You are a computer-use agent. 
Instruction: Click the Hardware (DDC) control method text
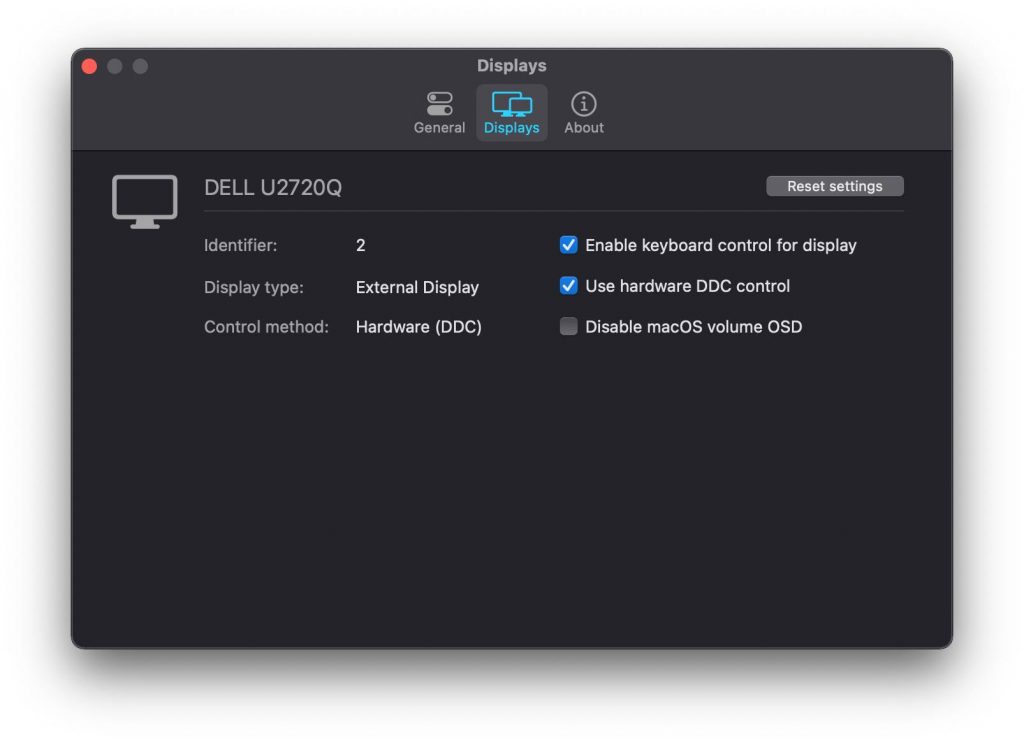(x=418, y=327)
